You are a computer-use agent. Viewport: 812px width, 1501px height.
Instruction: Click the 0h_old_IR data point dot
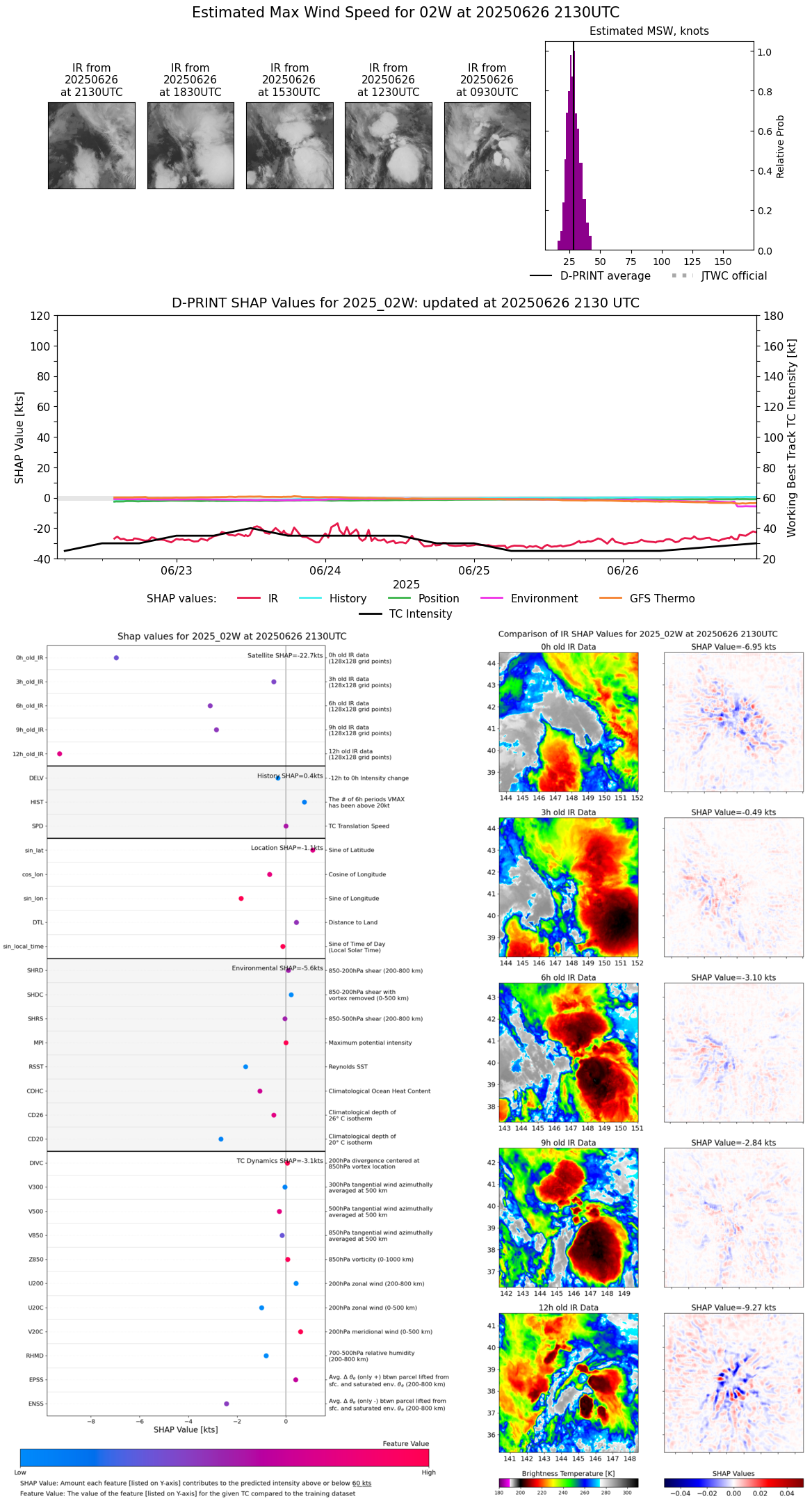[116, 658]
